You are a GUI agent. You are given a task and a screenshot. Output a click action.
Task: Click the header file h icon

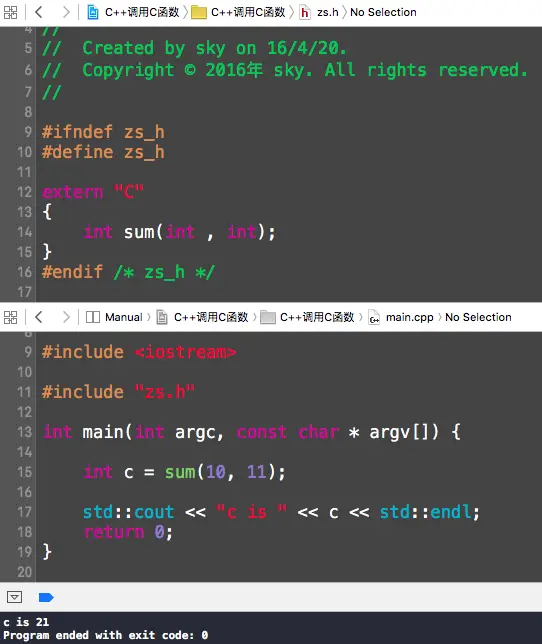tap(305, 12)
